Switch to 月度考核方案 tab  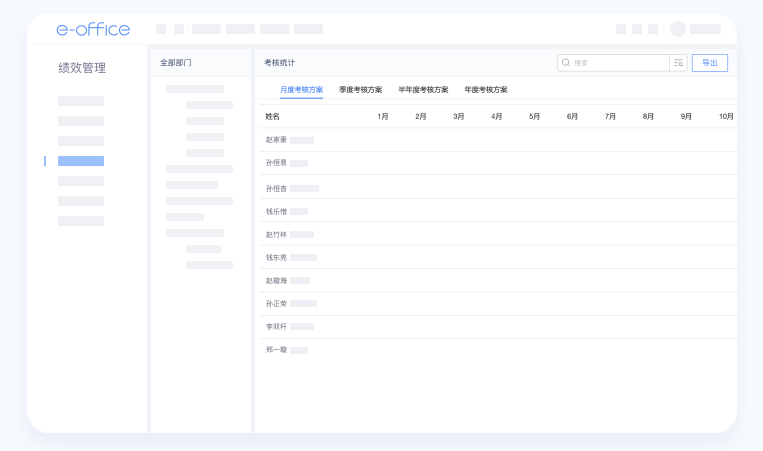tap(301, 90)
